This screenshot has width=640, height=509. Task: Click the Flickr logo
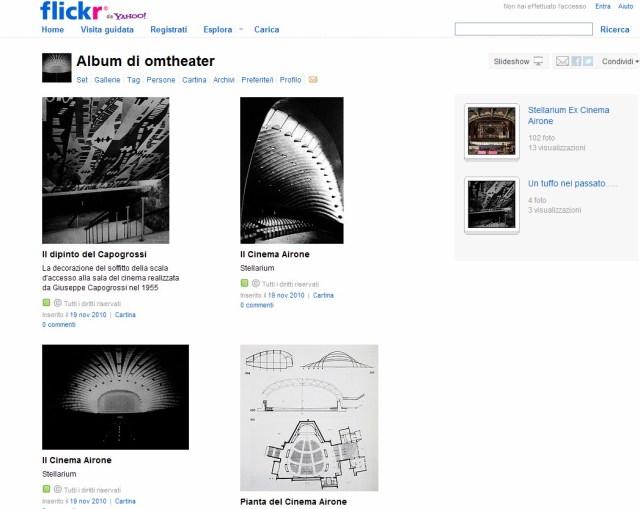72,11
